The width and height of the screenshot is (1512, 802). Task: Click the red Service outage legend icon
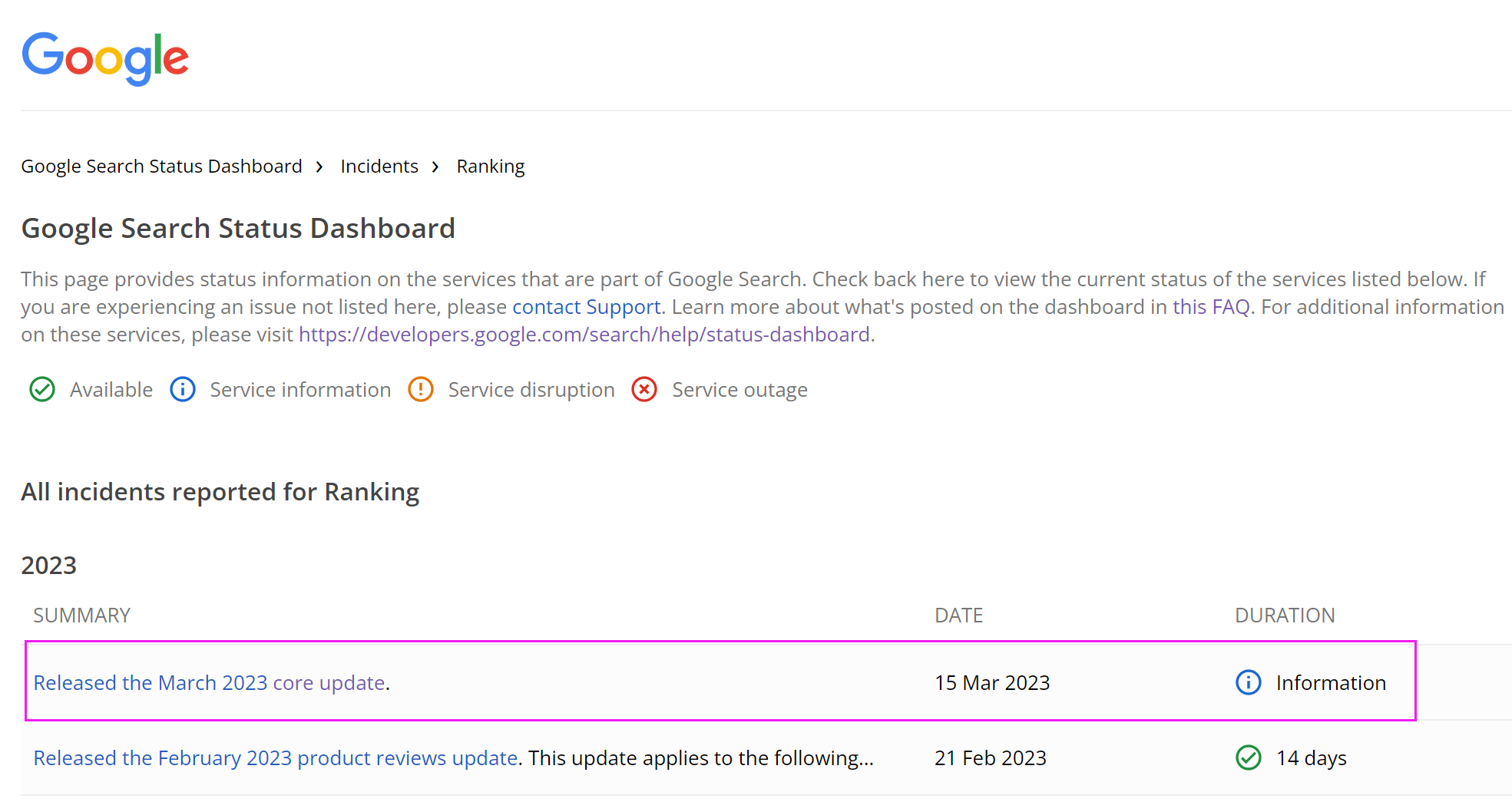coord(644,390)
